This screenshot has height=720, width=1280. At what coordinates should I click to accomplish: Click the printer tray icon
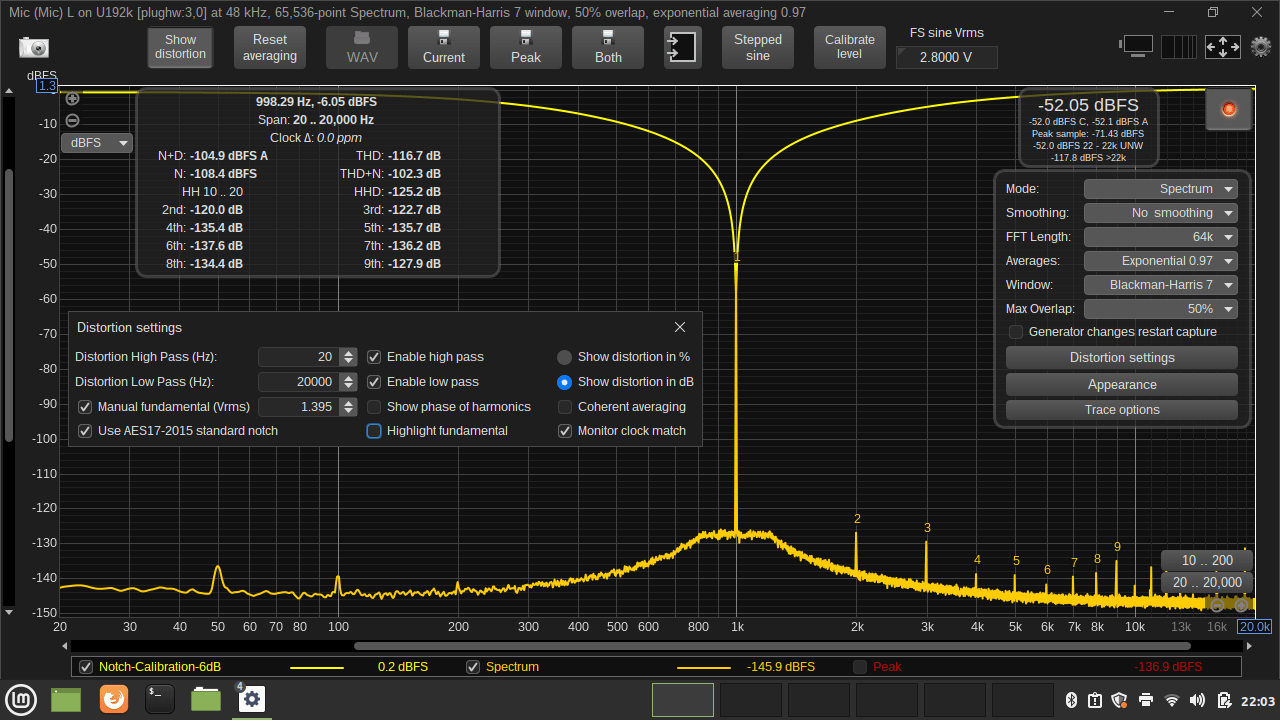[x=1146, y=700]
